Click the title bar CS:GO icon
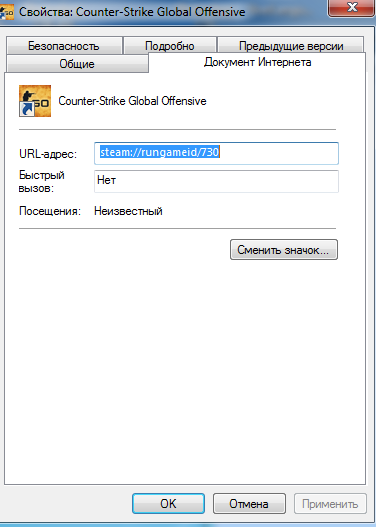376x527 pixels. click(x=7, y=12)
